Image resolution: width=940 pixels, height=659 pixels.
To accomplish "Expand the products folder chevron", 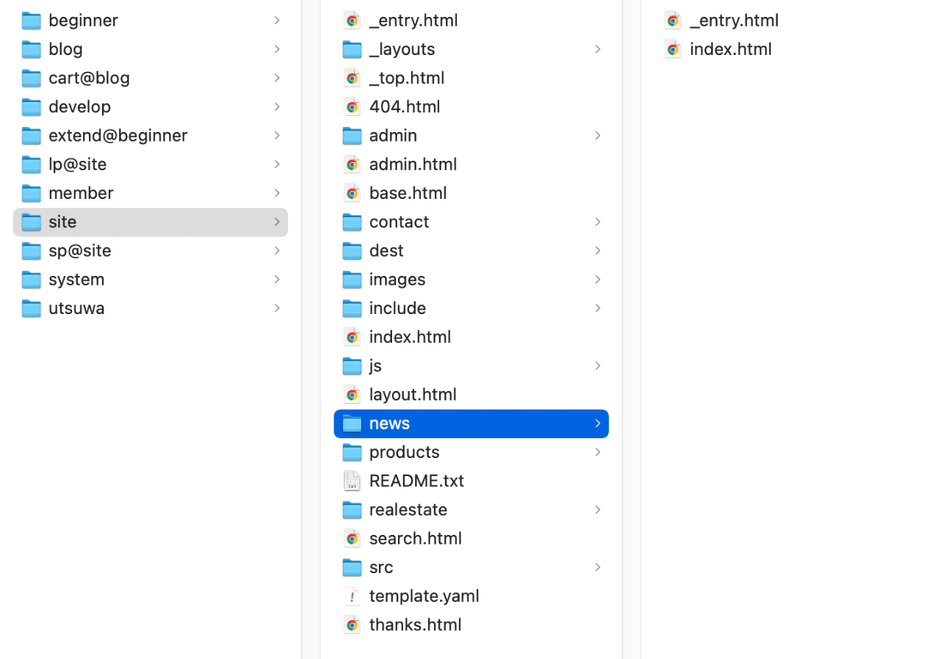I will click(x=597, y=452).
